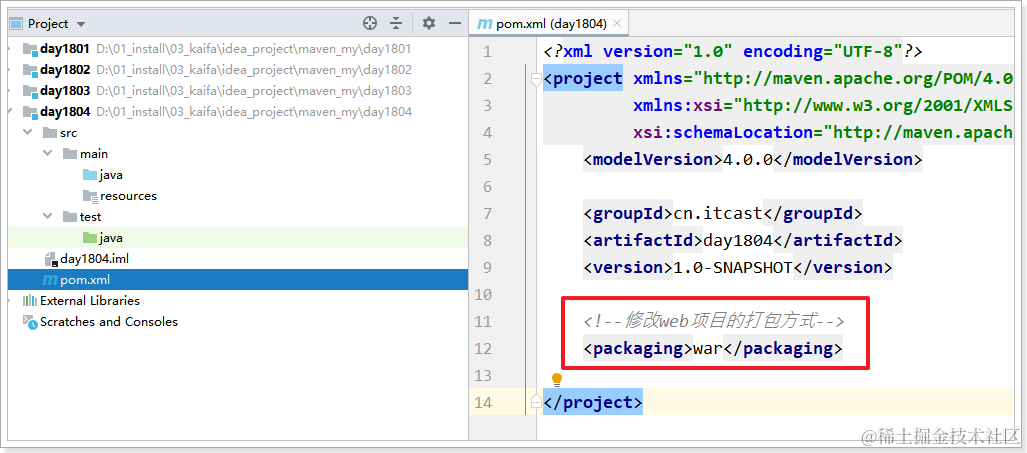Image resolution: width=1027 pixels, height=453 pixels.
Task: Open the Project panel settings gear
Action: (428, 24)
